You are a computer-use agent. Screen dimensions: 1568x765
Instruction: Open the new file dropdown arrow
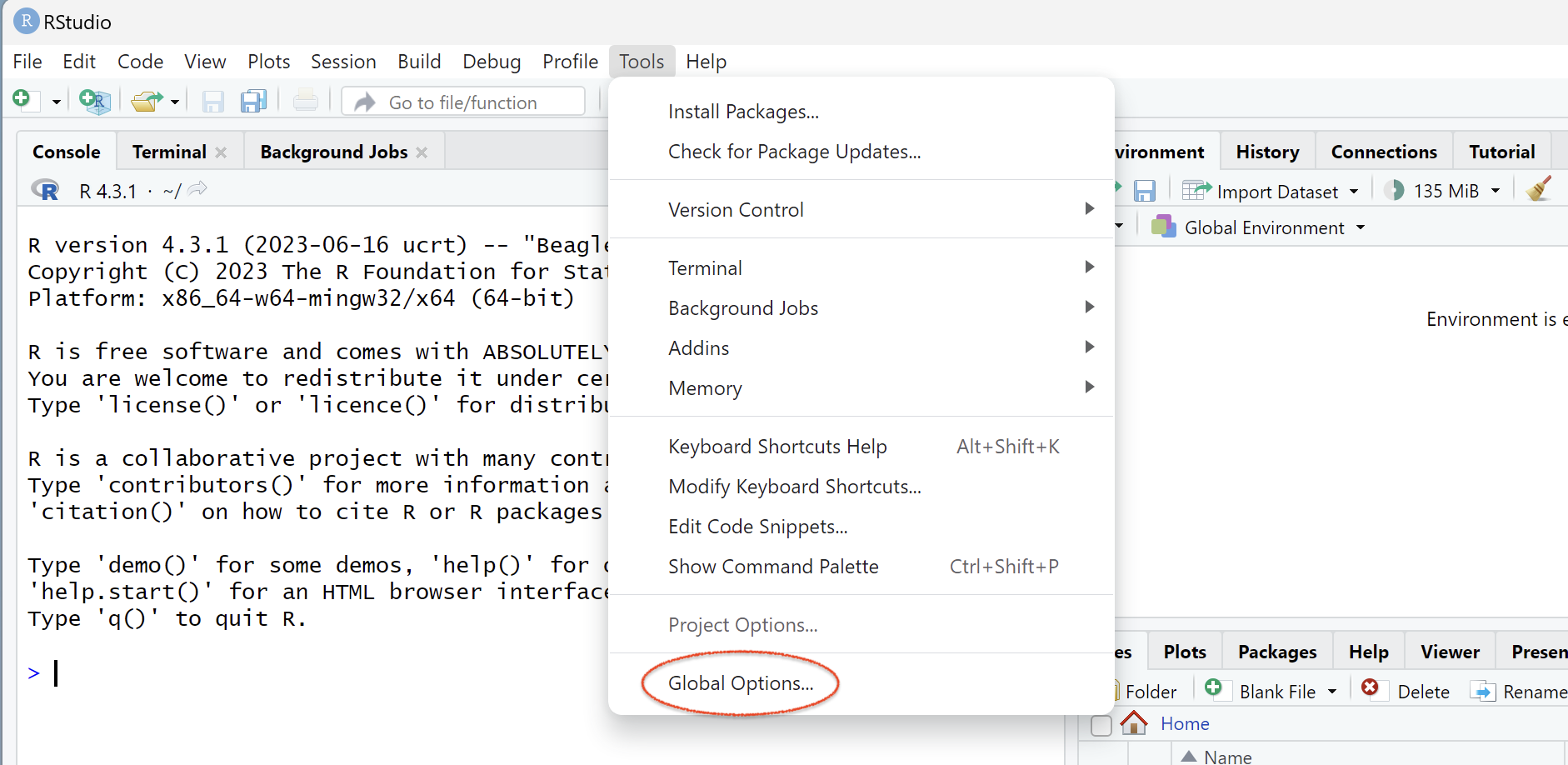pyautogui.click(x=57, y=102)
